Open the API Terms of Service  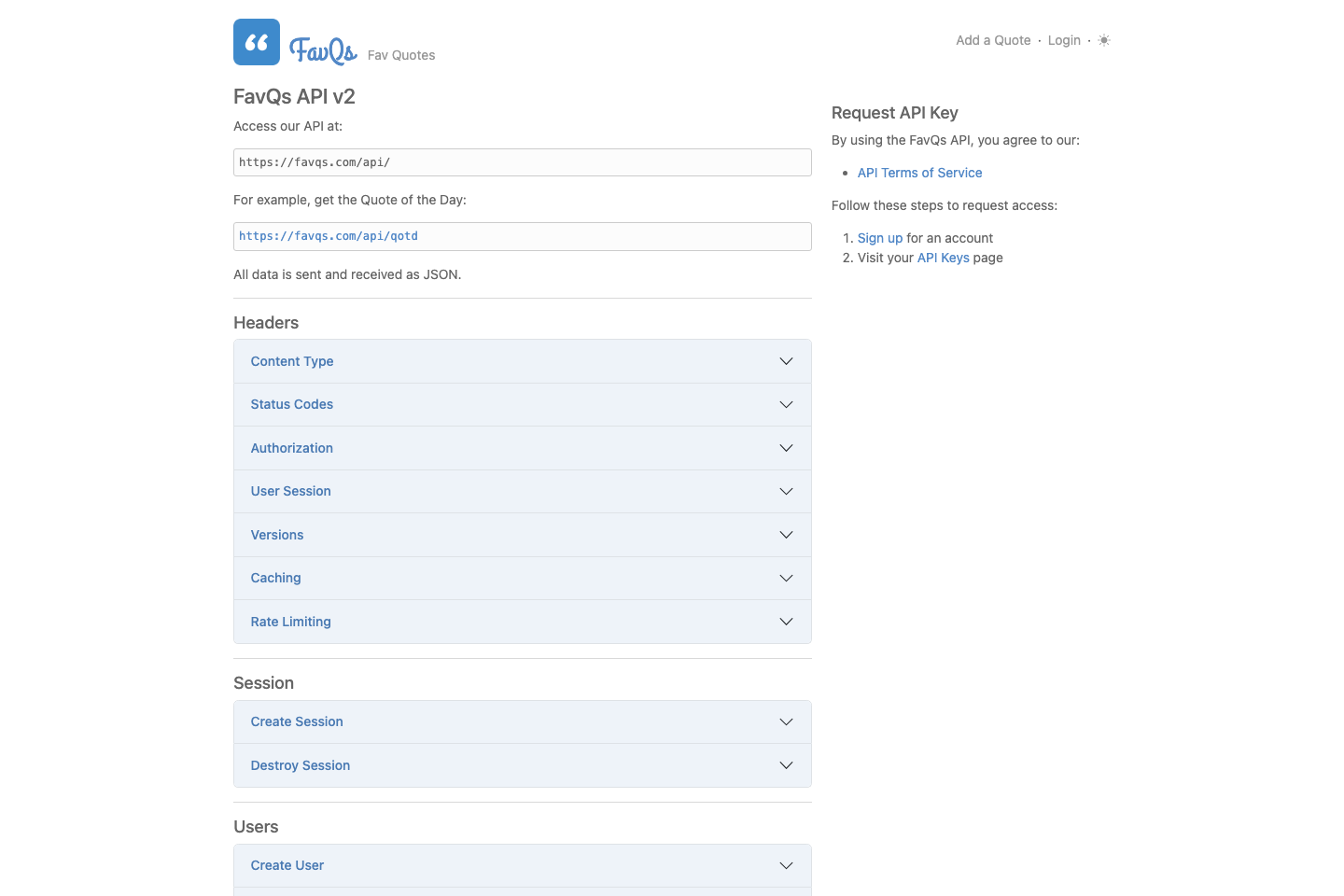click(919, 173)
